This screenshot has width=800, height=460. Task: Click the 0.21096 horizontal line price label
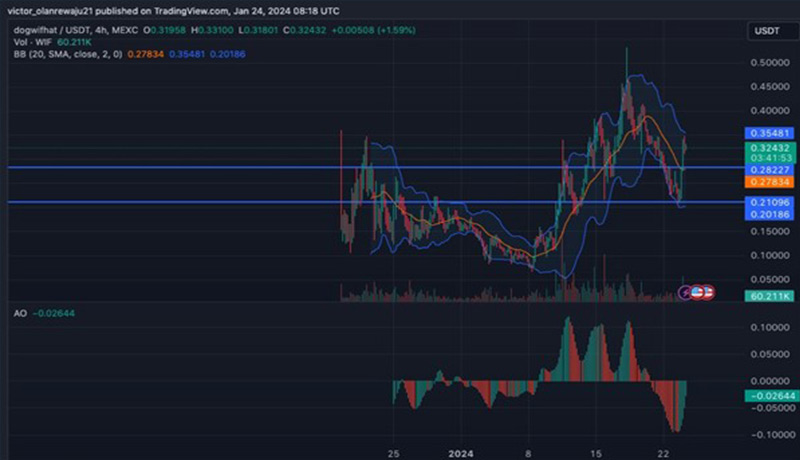pos(768,203)
